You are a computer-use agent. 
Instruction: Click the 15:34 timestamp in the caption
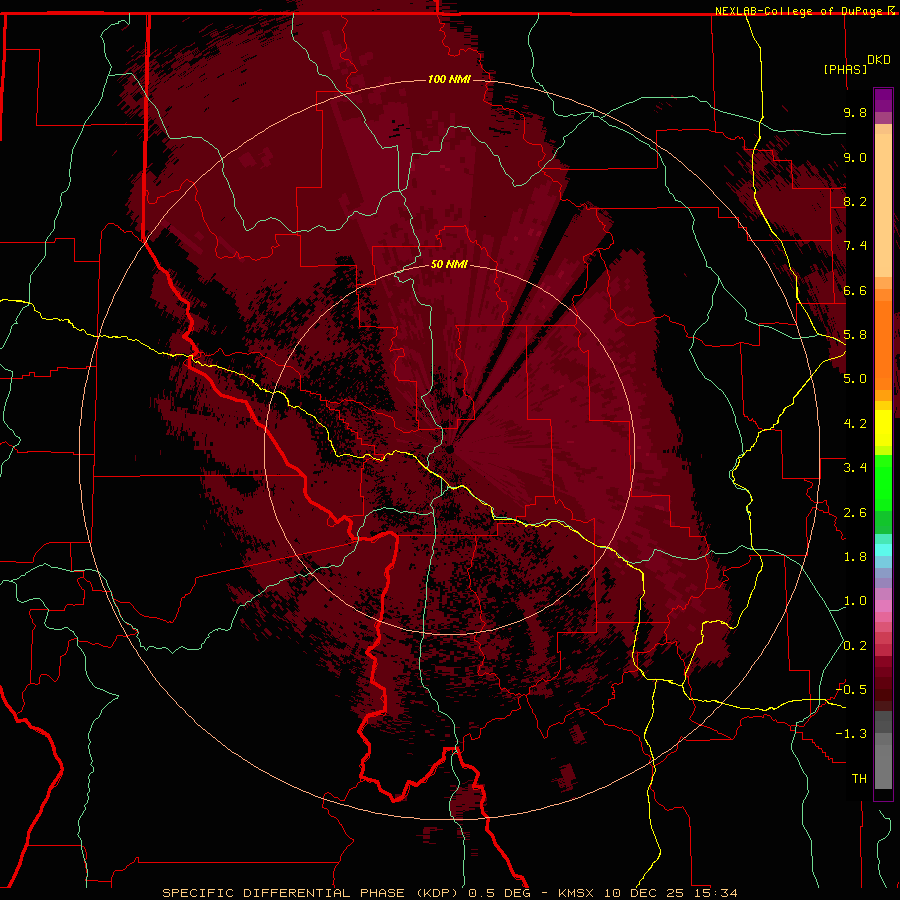[715, 893]
